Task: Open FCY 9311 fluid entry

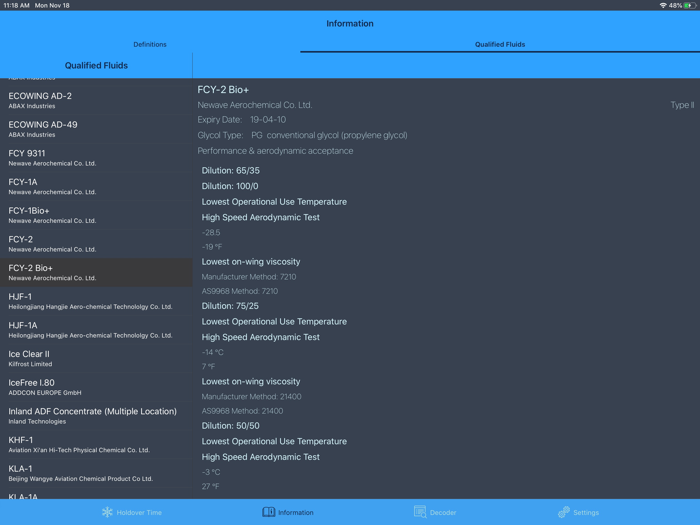Action: 96,158
